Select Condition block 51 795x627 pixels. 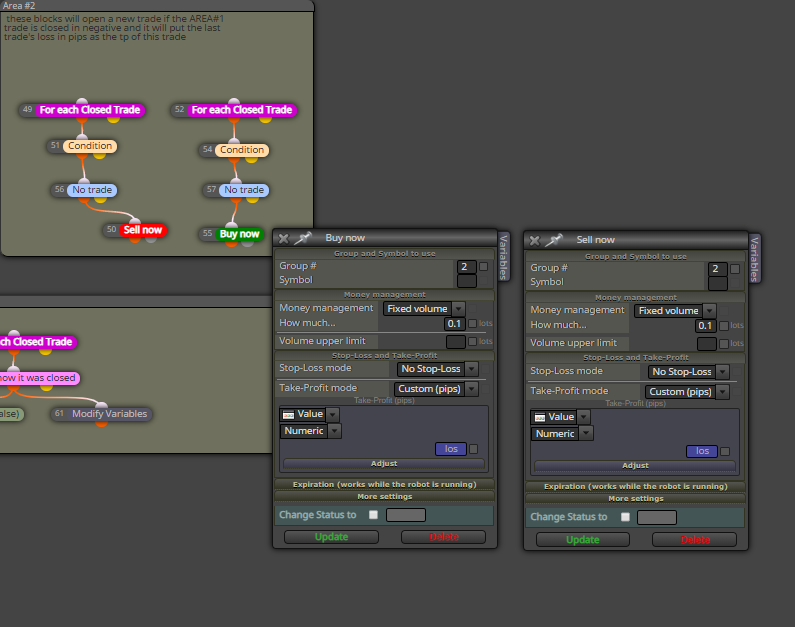click(x=83, y=146)
